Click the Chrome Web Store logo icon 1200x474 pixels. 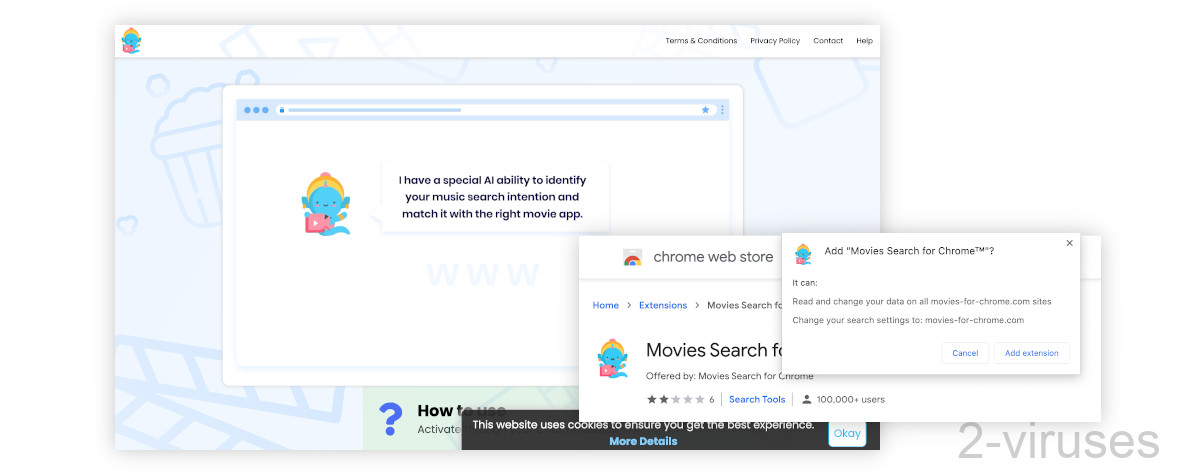tap(632, 257)
